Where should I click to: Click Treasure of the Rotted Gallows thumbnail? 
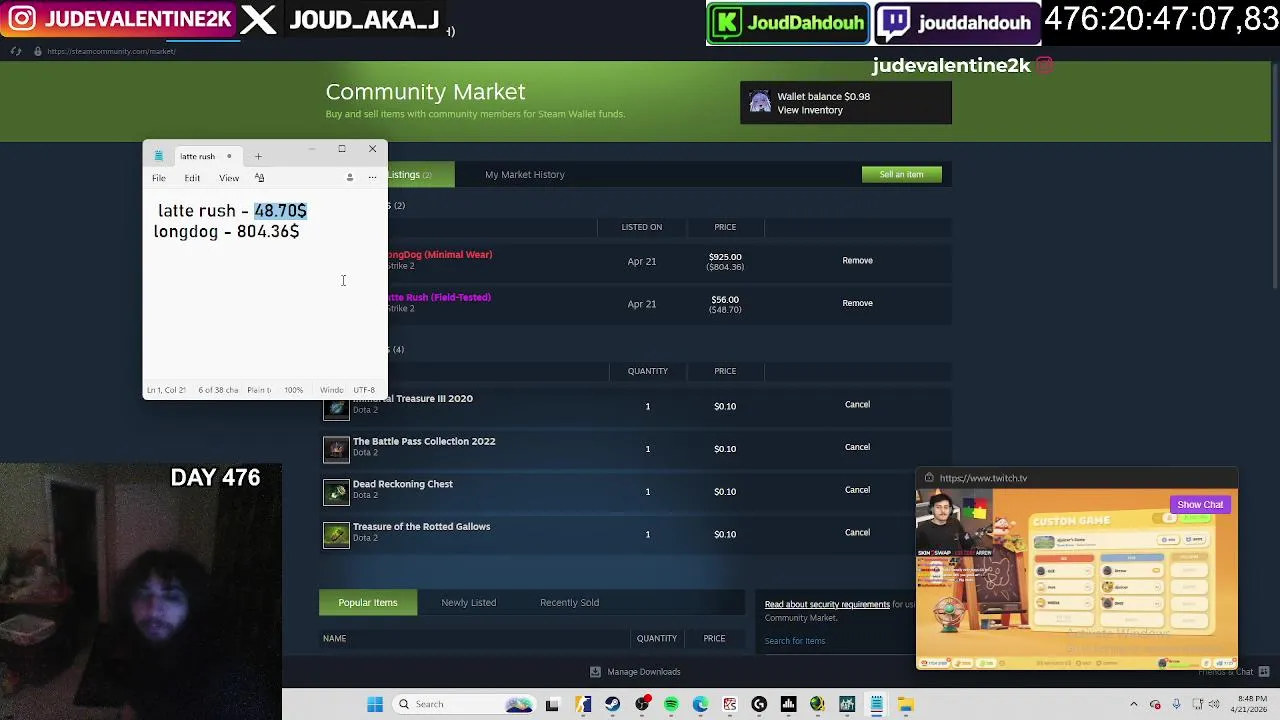point(336,535)
